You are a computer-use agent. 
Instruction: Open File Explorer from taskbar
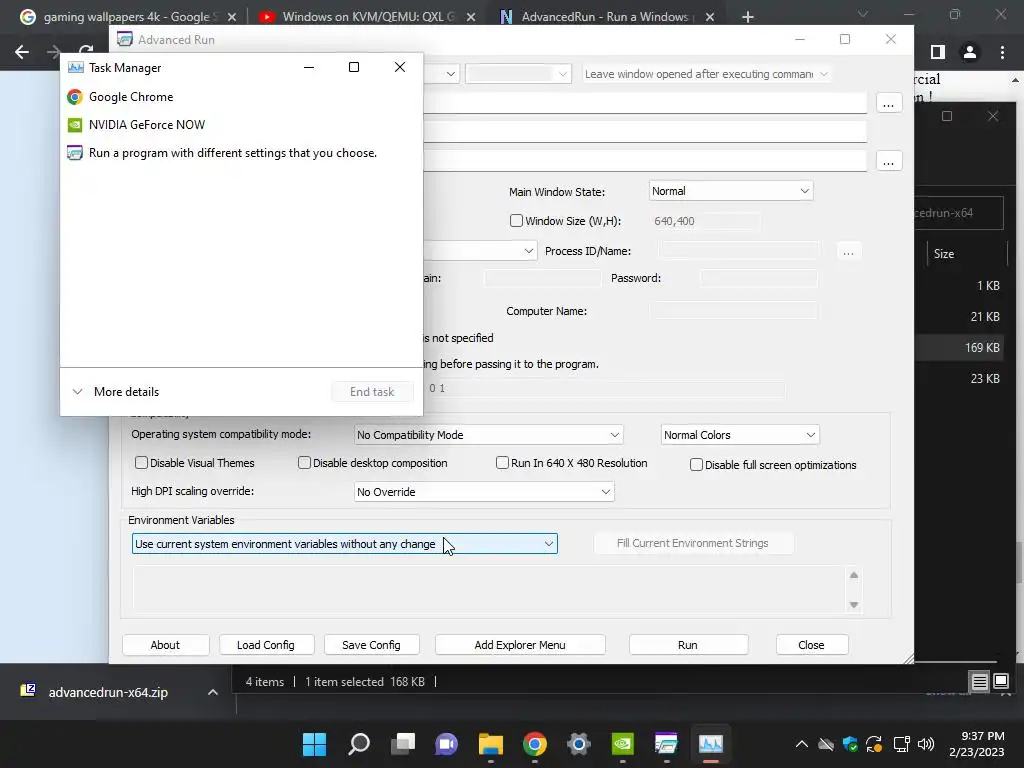490,744
